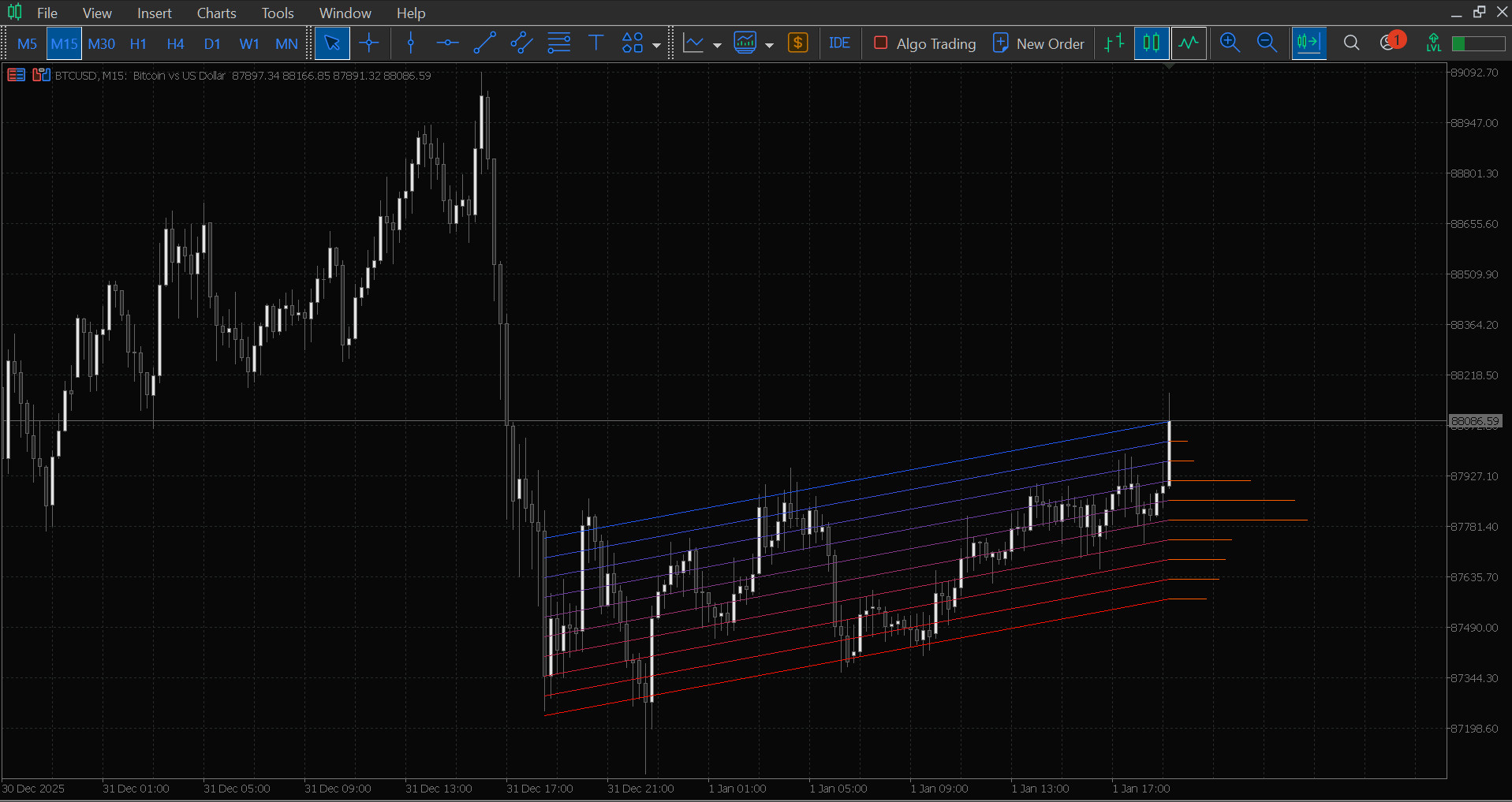Image resolution: width=1512 pixels, height=802 pixels.
Task: Open the search magnifier in toolbar
Action: click(1351, 43)
